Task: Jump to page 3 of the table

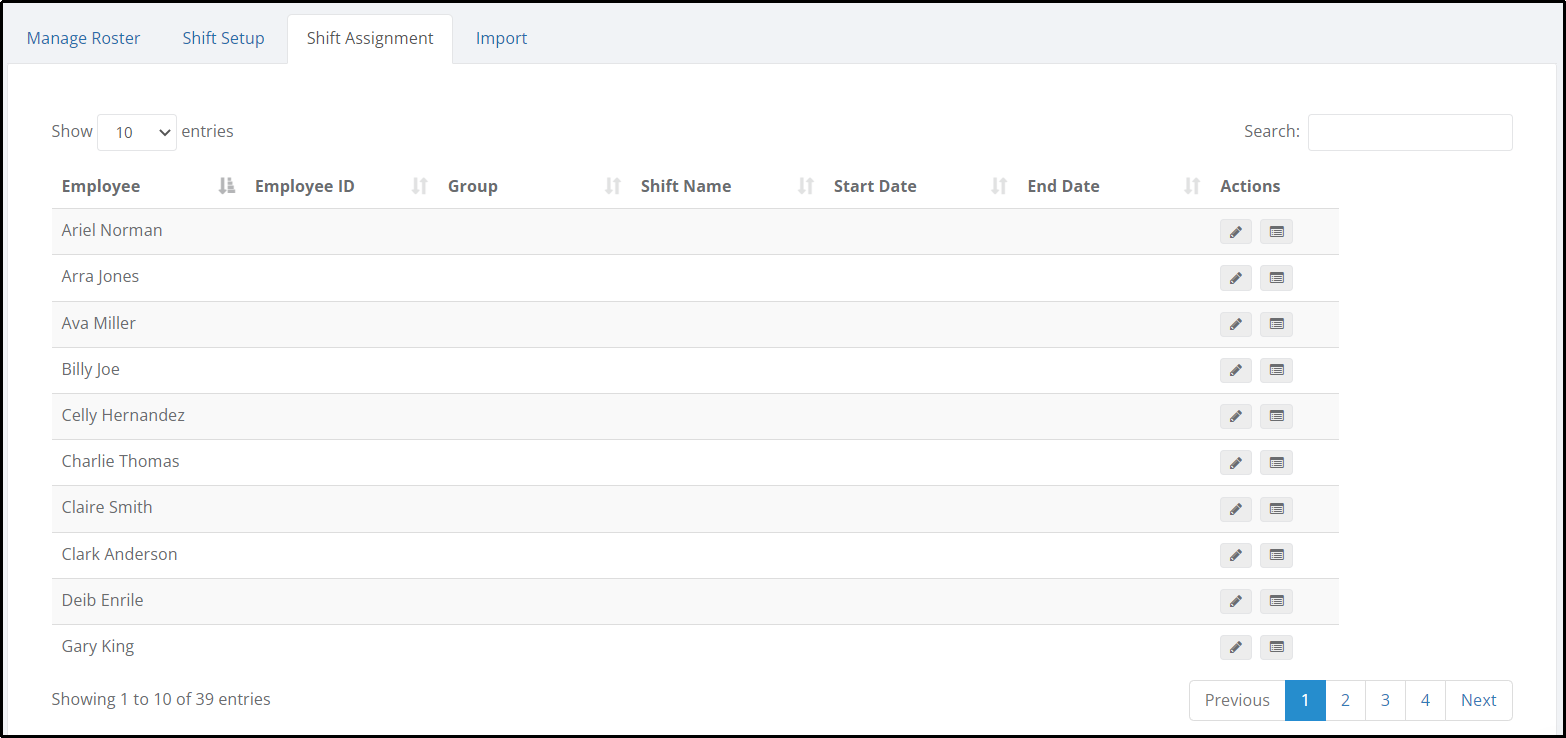Action: [x=1385, y=700]
